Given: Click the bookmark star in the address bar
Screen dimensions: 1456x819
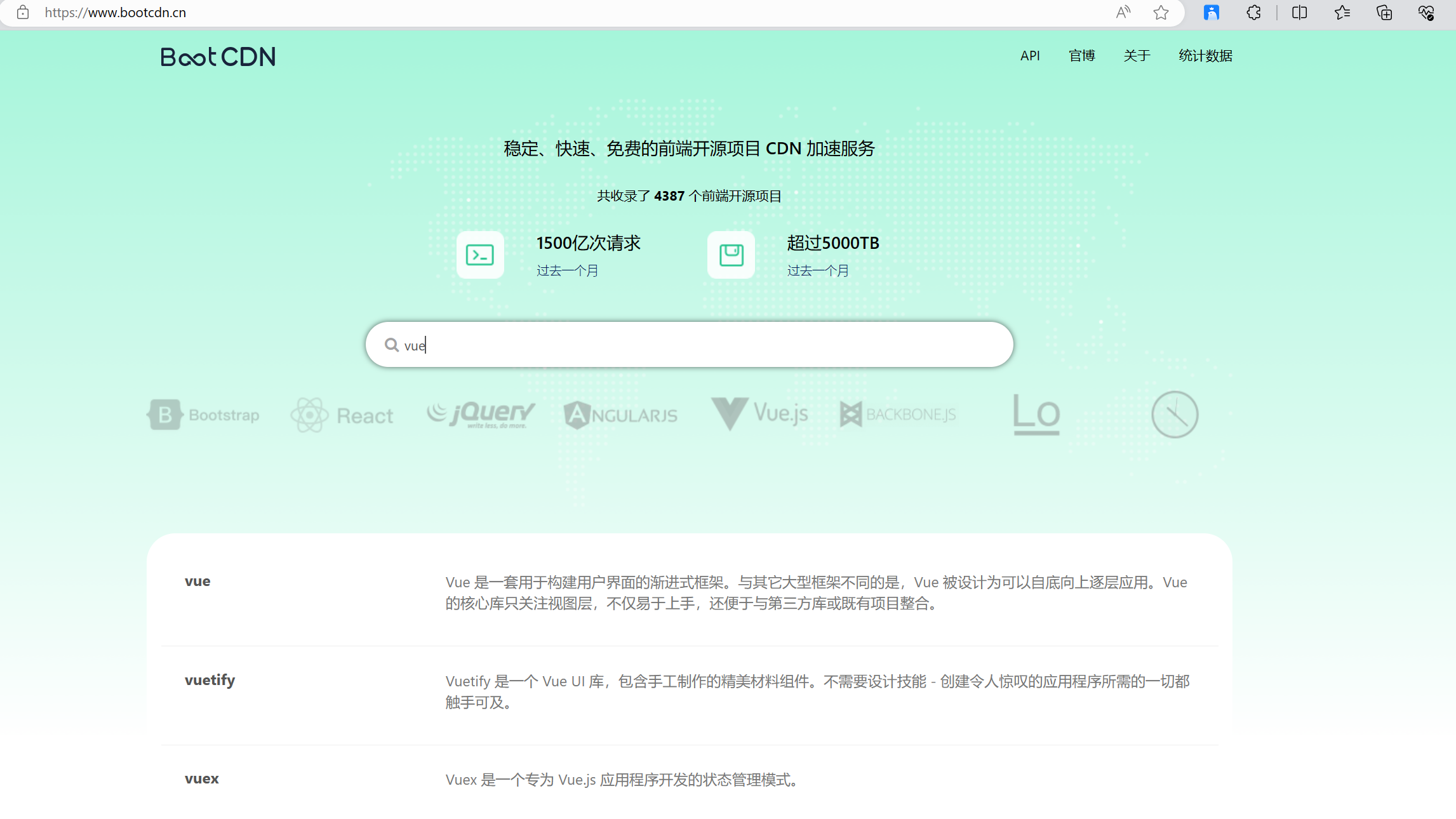Looking at the screenshot, I should (x=1162, y=12).
